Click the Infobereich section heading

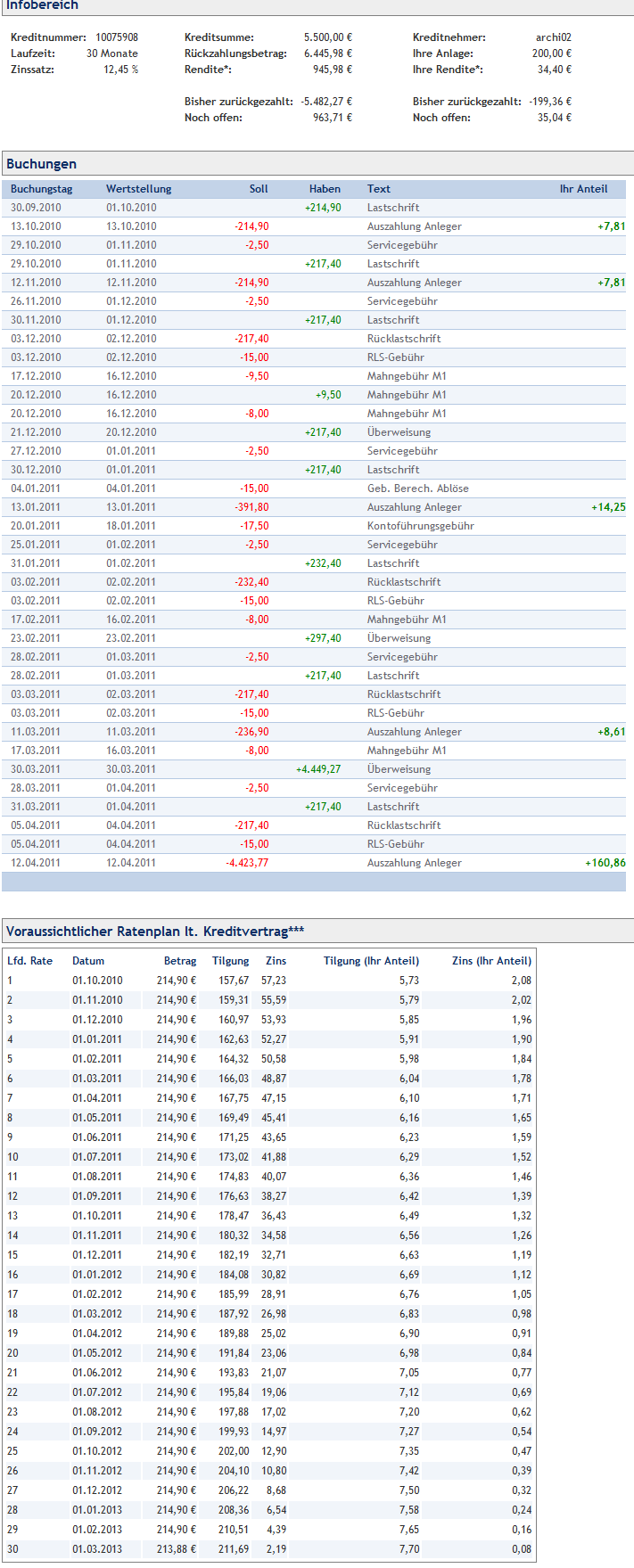[42, 5]
